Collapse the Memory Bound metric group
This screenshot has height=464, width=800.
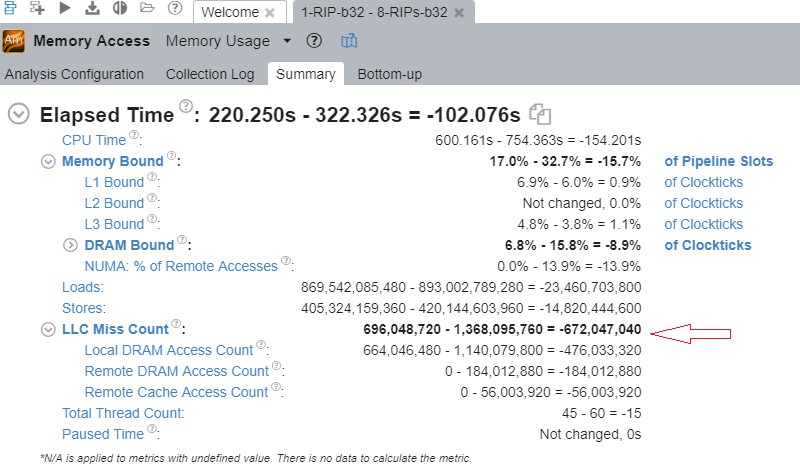point(48,161)
